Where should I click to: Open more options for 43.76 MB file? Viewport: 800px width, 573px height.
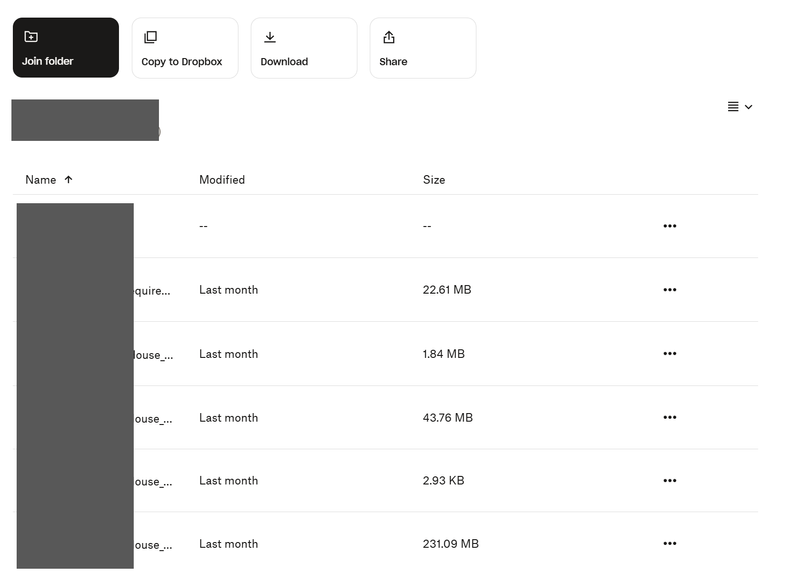[670, 418]
